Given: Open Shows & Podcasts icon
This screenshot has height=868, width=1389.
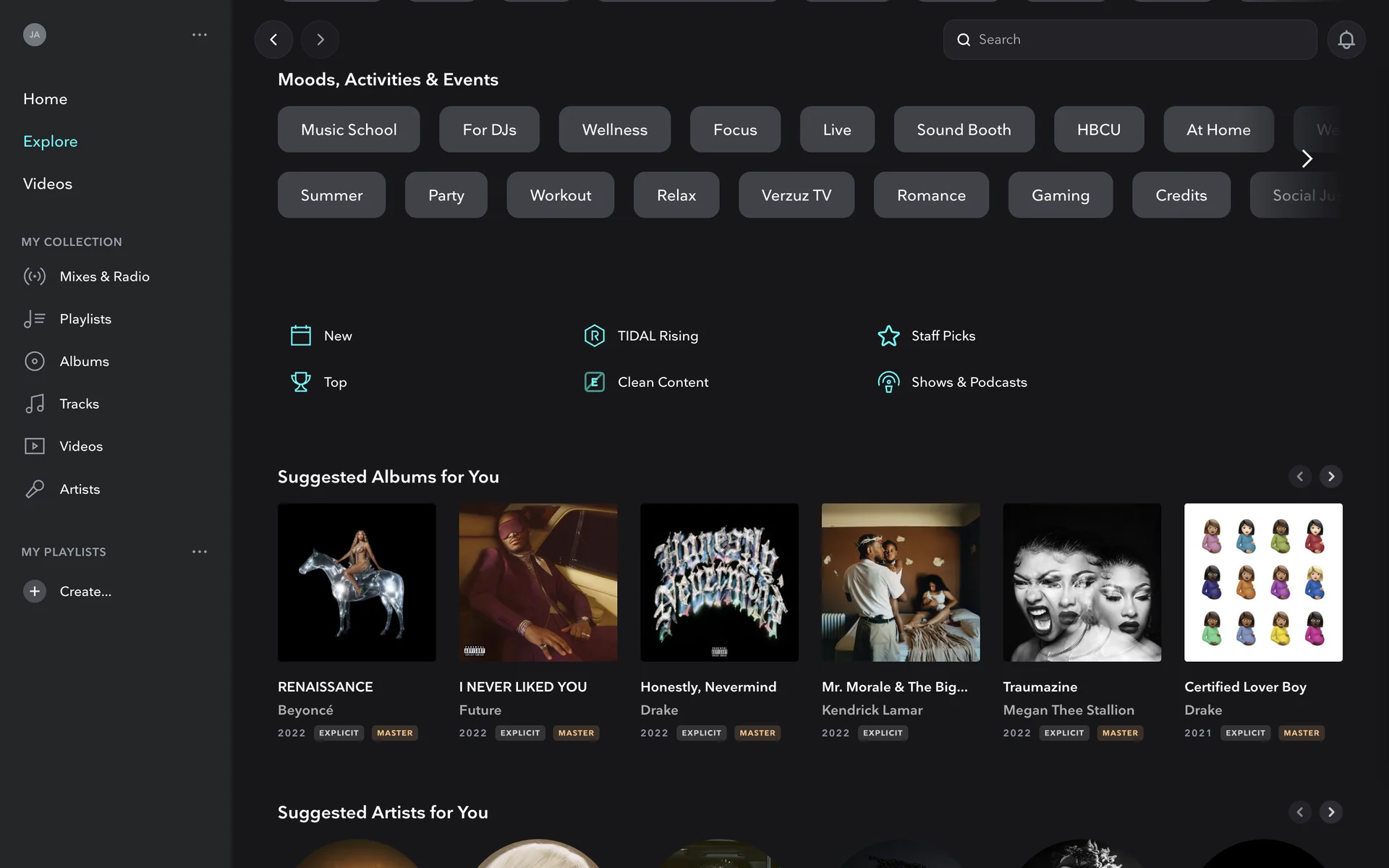Looking at the screenshot, I should 888,382.
